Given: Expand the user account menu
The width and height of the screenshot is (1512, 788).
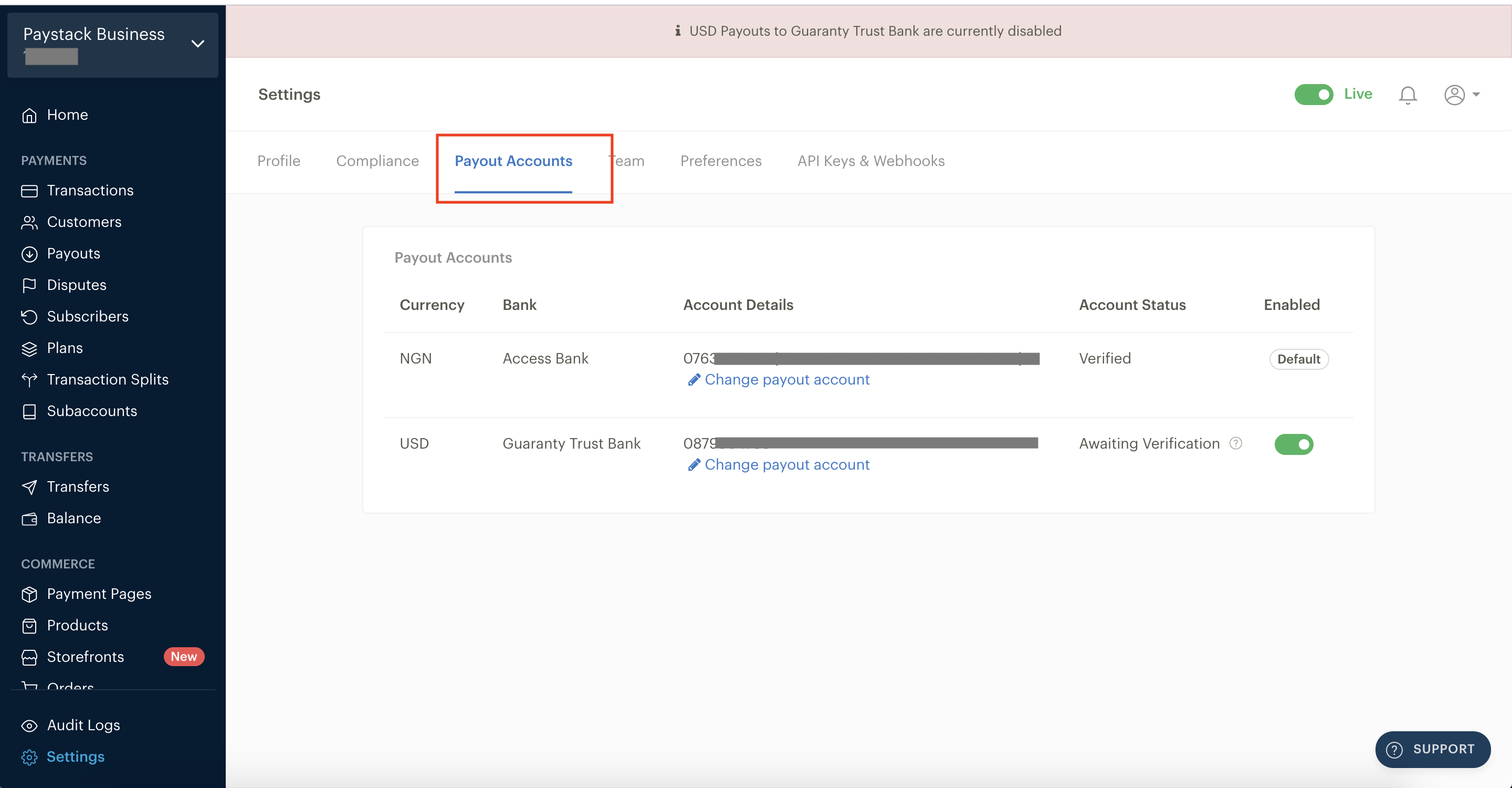Looking at the screenshot, I should tap(1462, 94).
